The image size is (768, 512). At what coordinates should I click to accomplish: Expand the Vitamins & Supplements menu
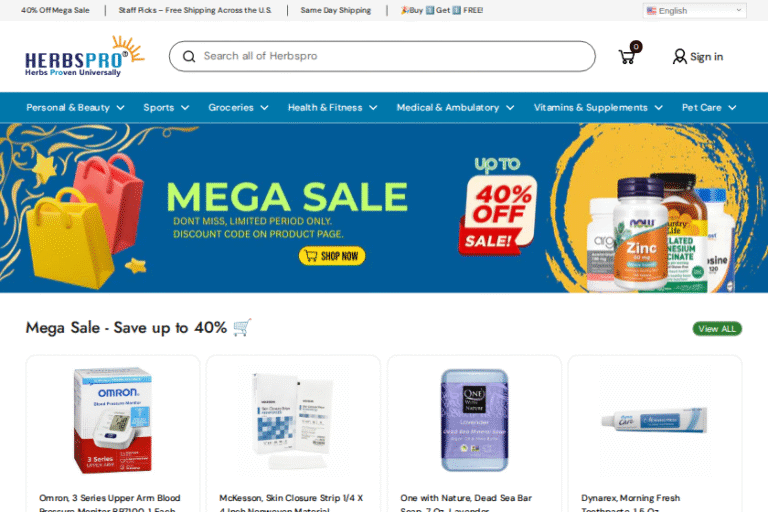coord(598,107)
